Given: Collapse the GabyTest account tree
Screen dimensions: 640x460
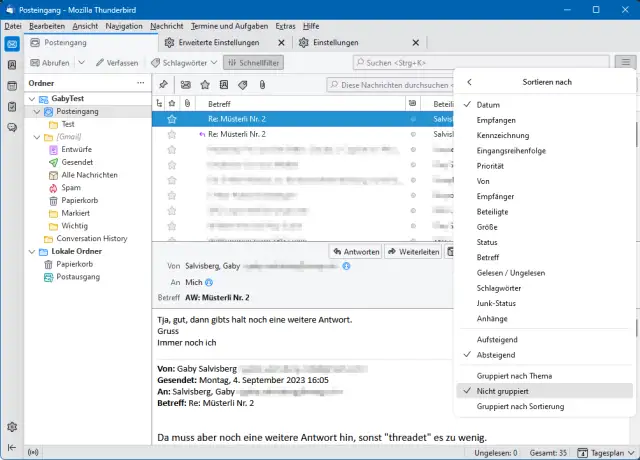Looking at the screenshot, I should pyautogui.click(x=32, y=100).
